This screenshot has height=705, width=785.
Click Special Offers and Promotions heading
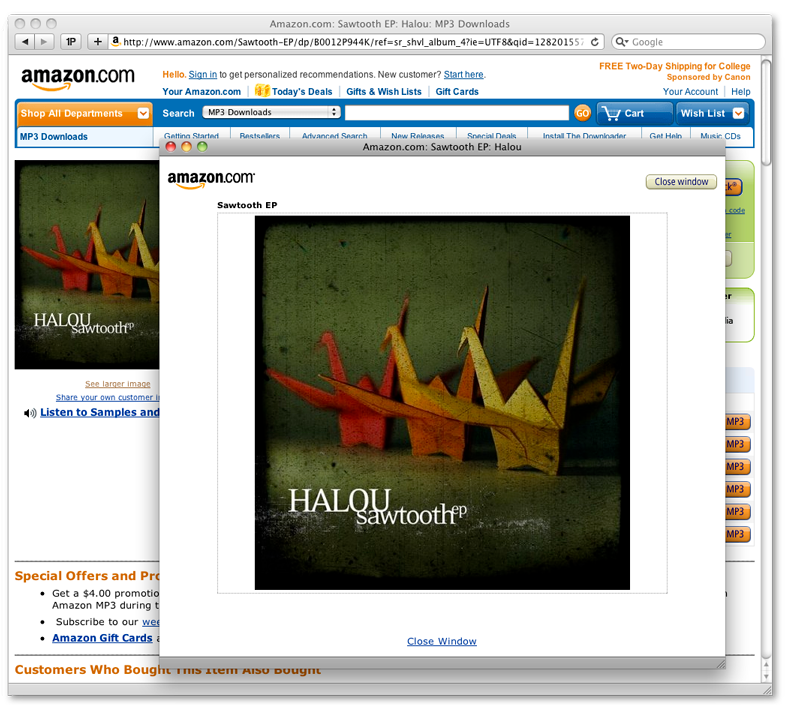click(x=87, y=576)
